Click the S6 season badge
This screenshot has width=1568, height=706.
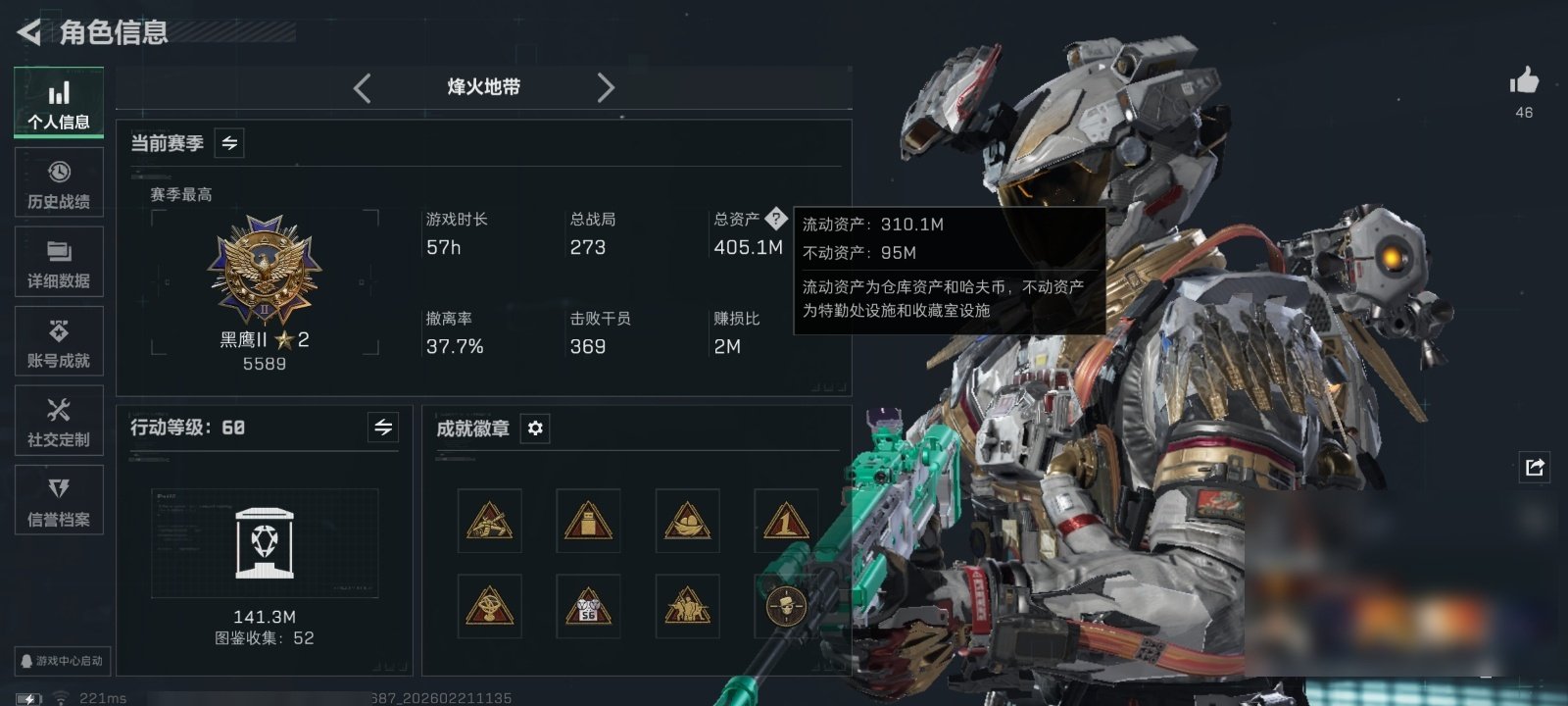[x=588, y=605]
